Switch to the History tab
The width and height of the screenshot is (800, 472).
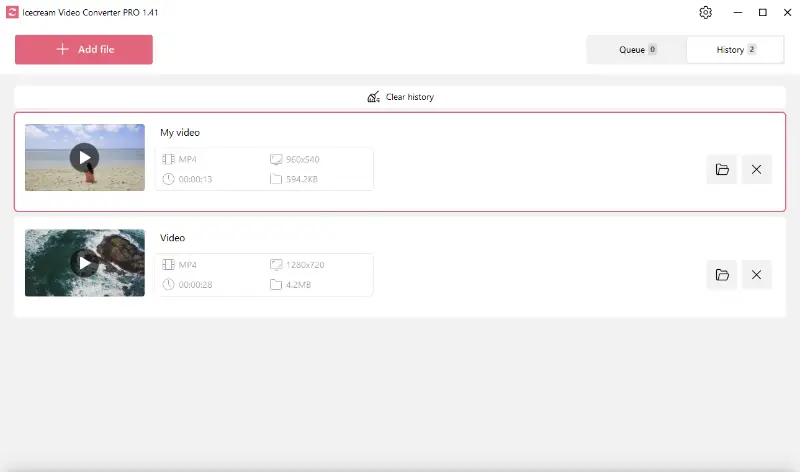click(735, 49)
